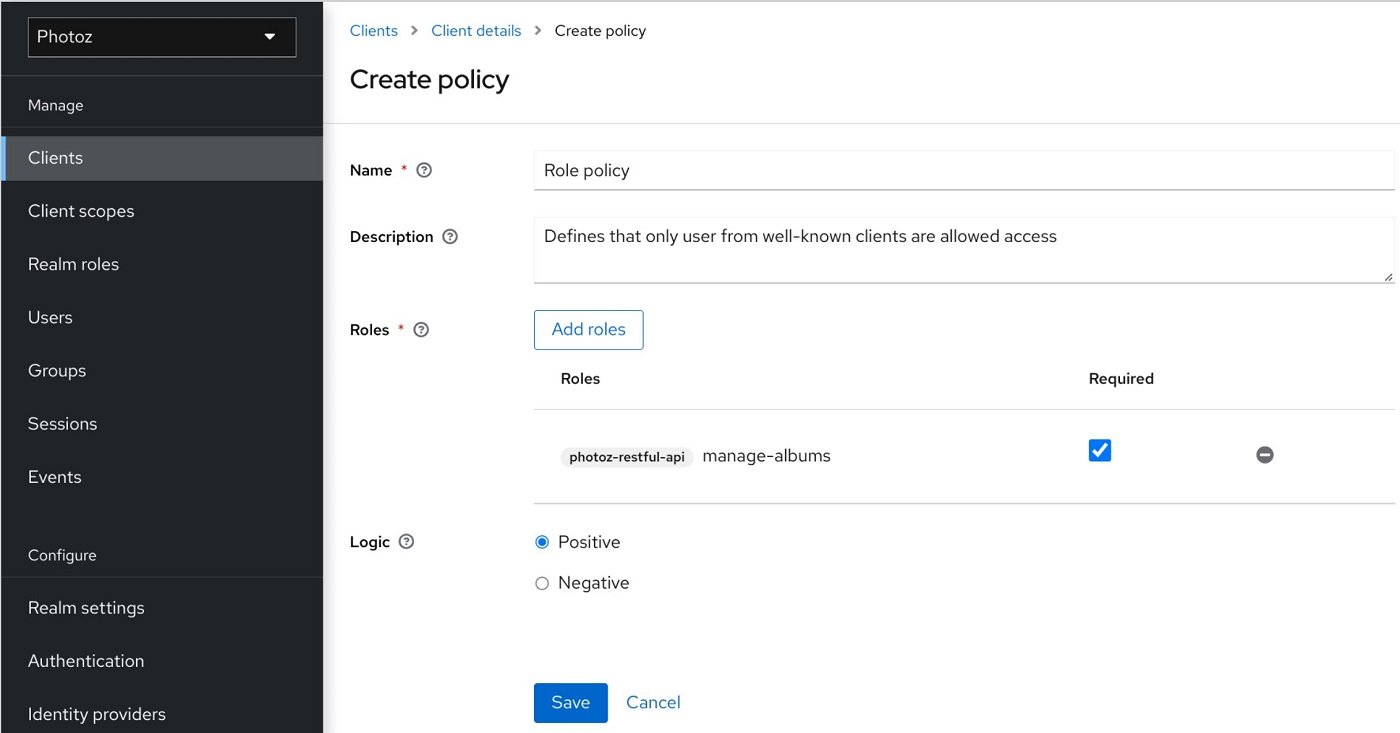The image size is (1400, 733).
Task: Navigate to the Authentication section
Action: coord(86,660)
